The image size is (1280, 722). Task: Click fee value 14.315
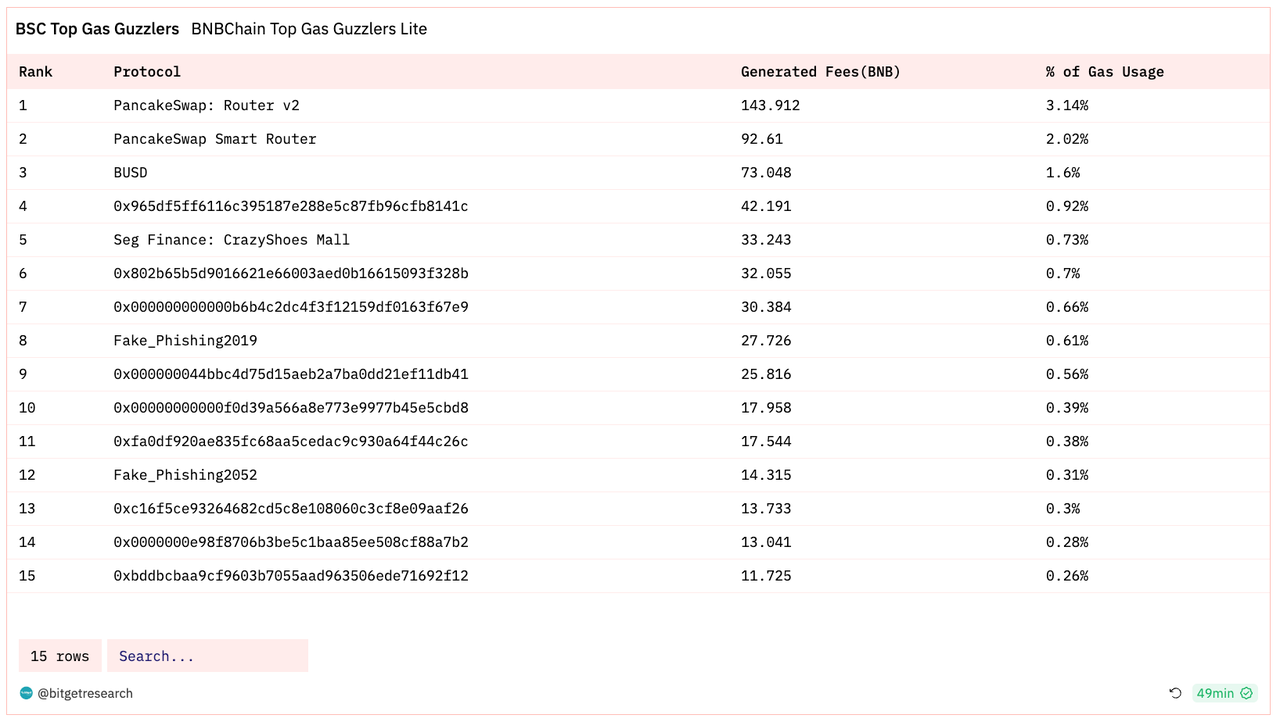[766, 475]
